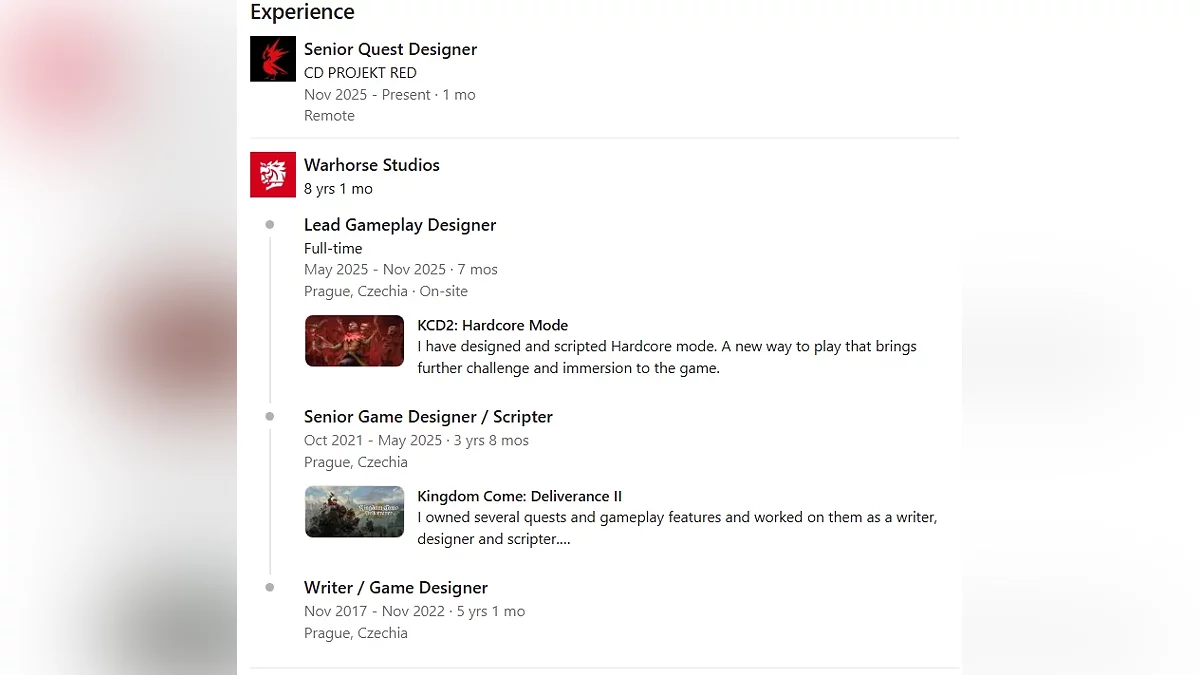Select the Senior Game Designer / Scripter title
Screen dimensions: 1200x675
coord(428,417)
